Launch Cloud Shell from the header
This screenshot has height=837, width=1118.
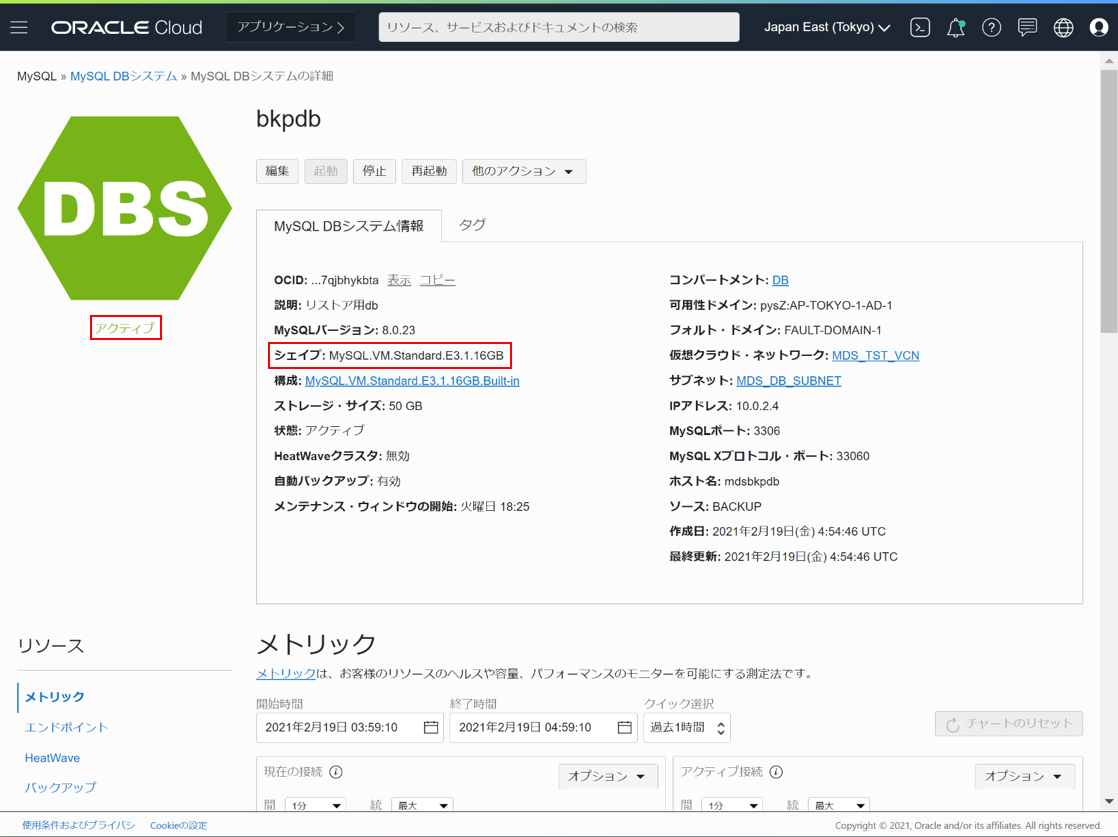[x=920, y=28]
